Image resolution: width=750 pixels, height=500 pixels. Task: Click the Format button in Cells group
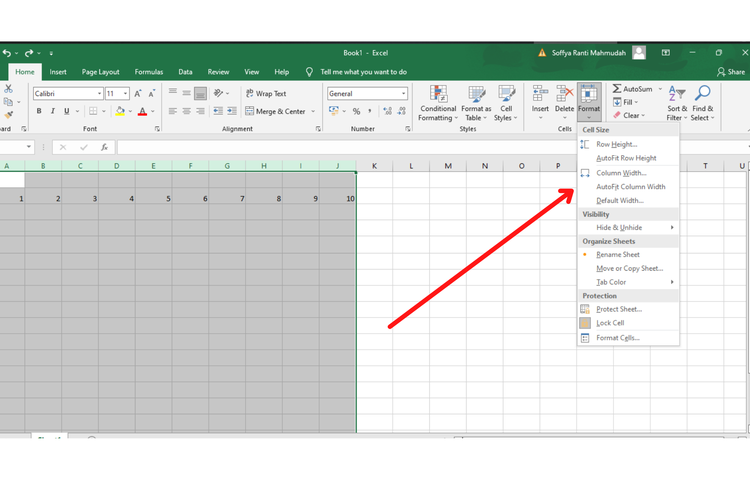[x=589, y=102]
